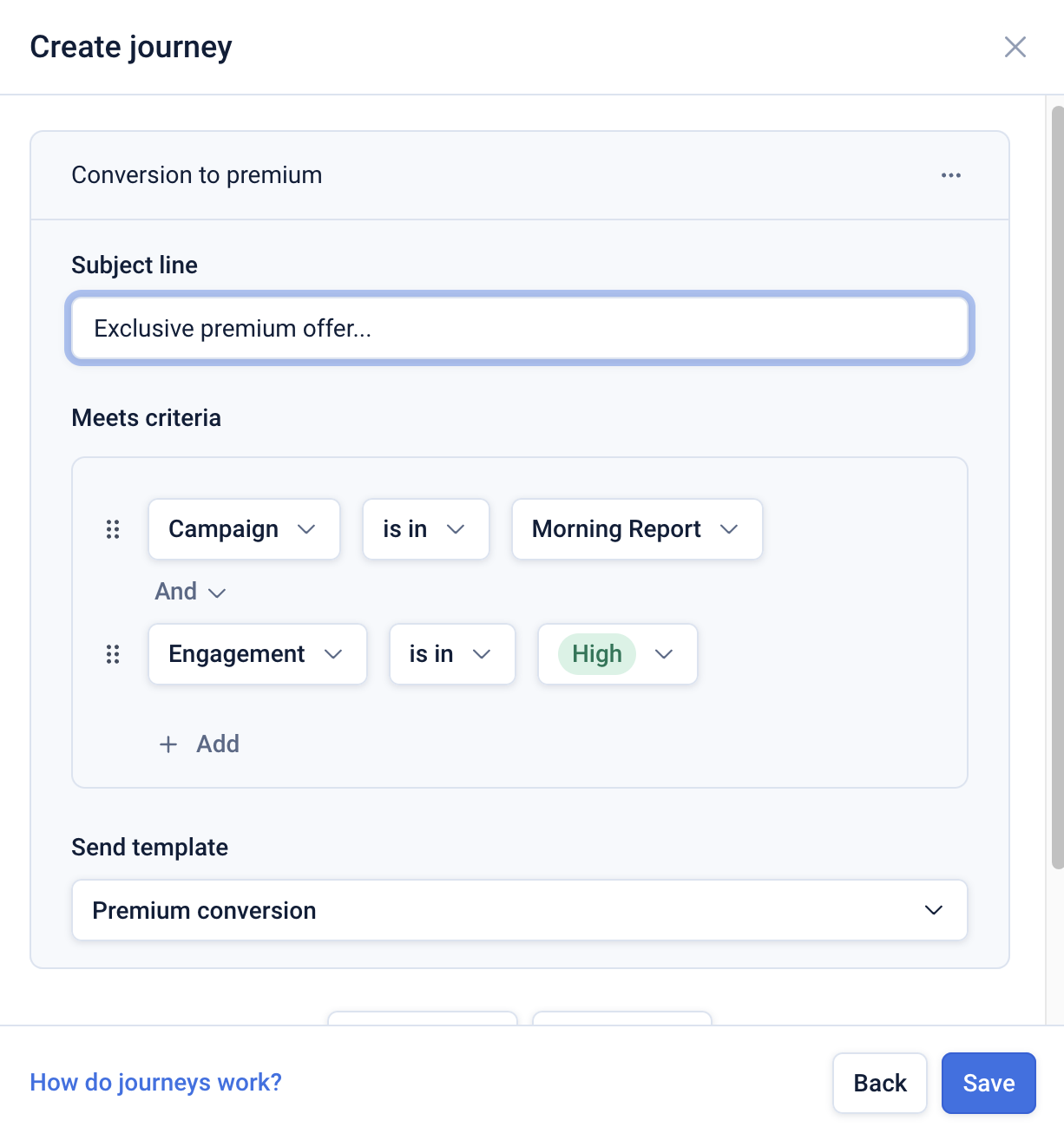Grab the Engagement row drag handle
This screenshot has height=1140, width=1064.
[x=113, y=654]
